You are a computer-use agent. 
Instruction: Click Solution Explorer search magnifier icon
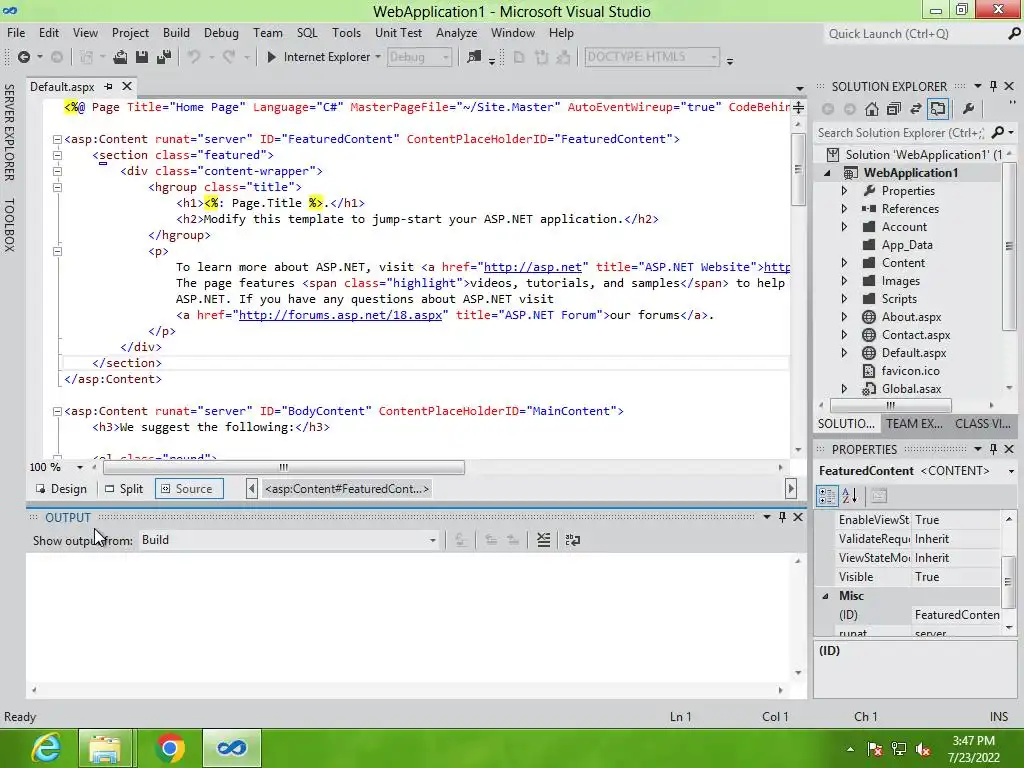coord(998,133)
